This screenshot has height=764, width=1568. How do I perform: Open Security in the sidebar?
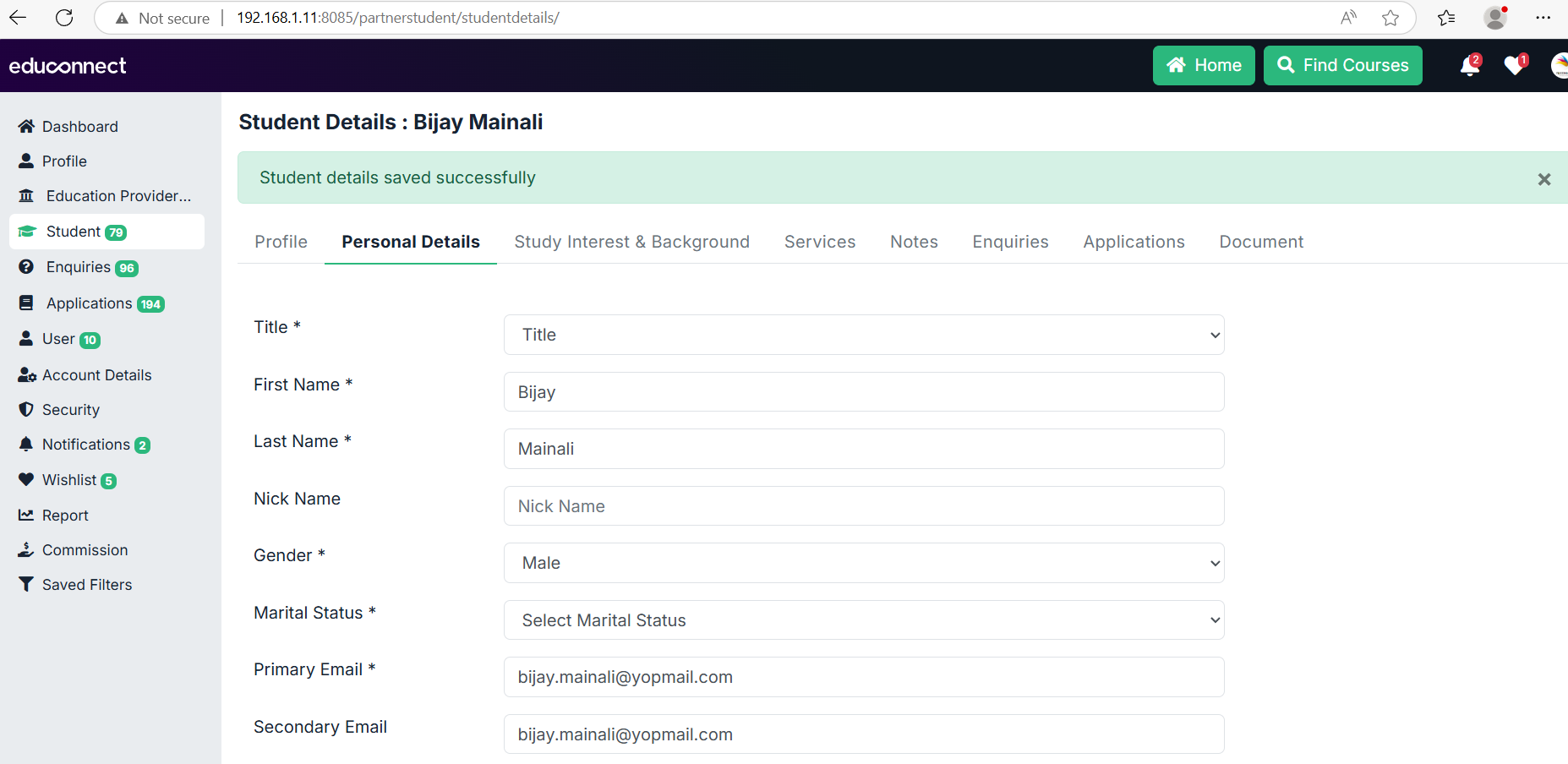click(x=70, y=410)
